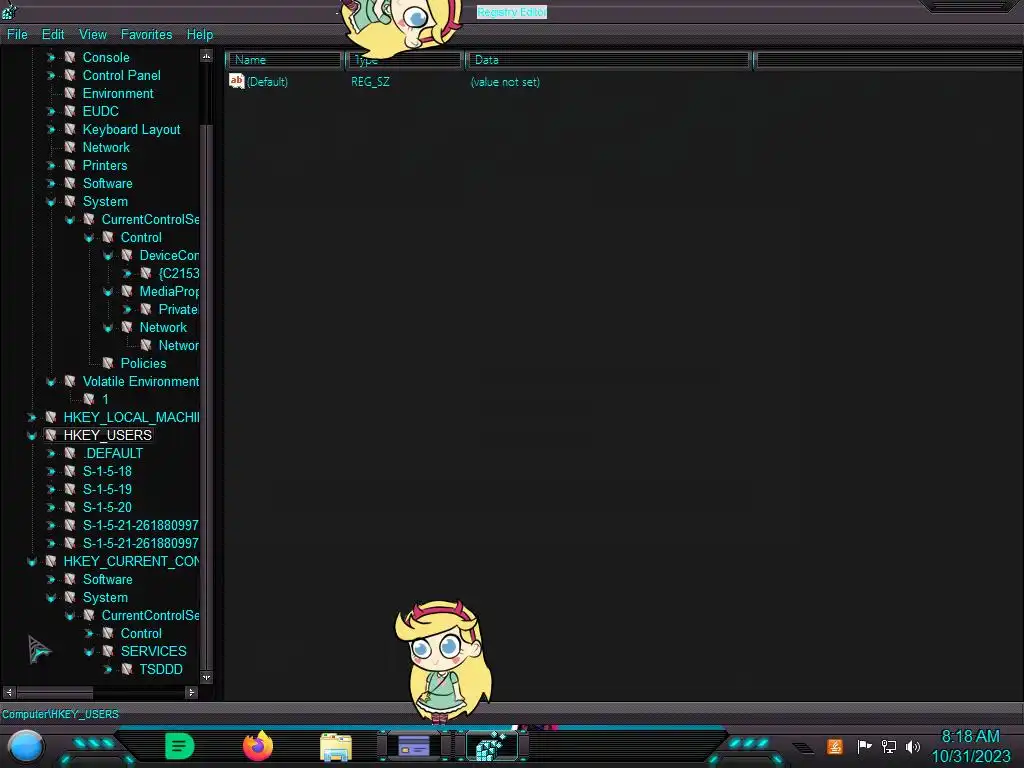Select the {C2153 device container key
Screen dimensions: 1024x768
(178, 274)
